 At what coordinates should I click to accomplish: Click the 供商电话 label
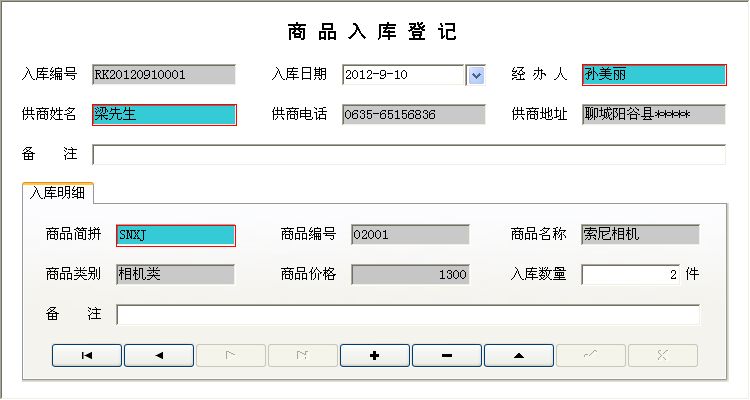299,114
